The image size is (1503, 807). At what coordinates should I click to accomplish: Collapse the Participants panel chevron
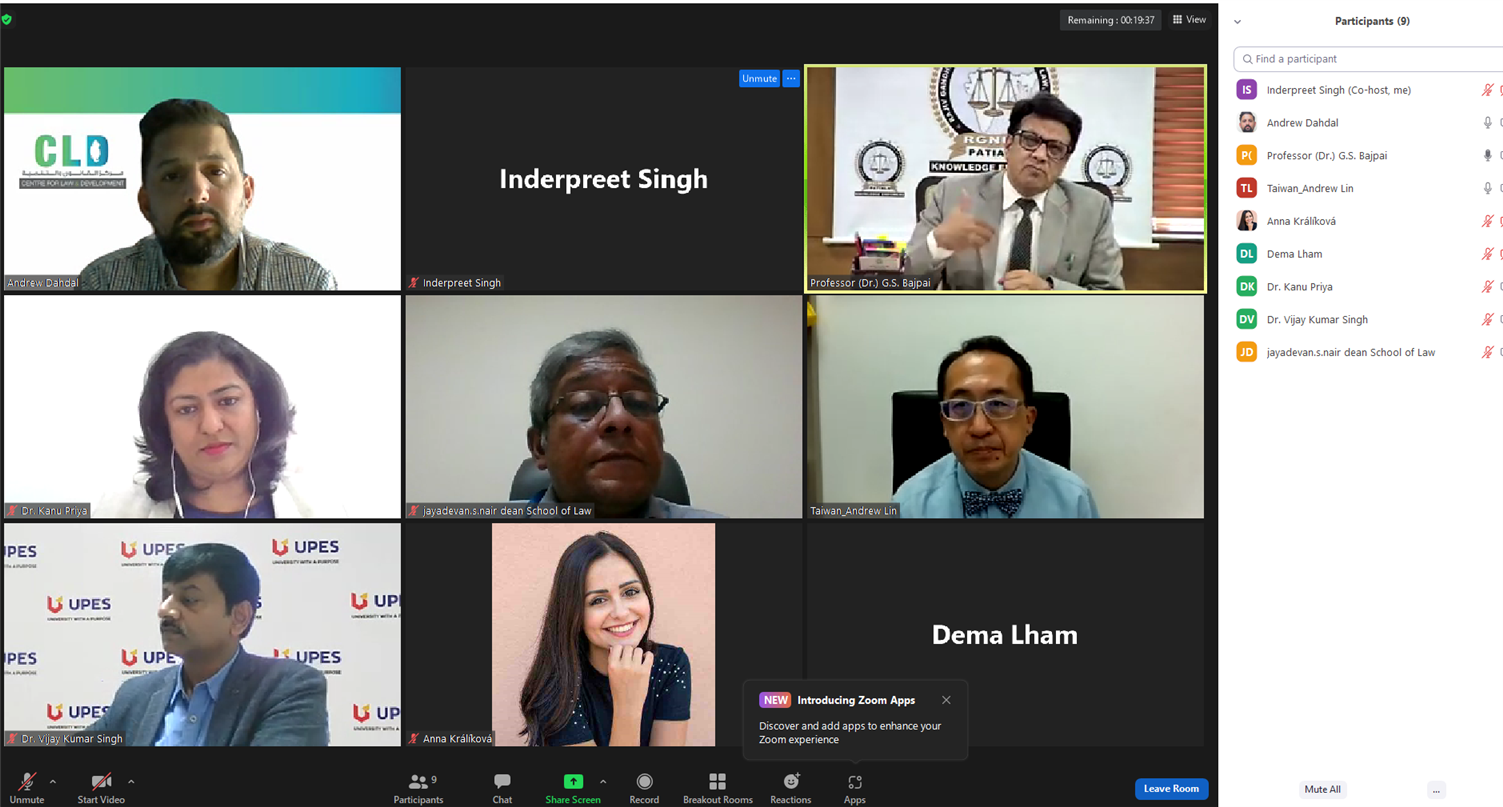(1237, 21)
